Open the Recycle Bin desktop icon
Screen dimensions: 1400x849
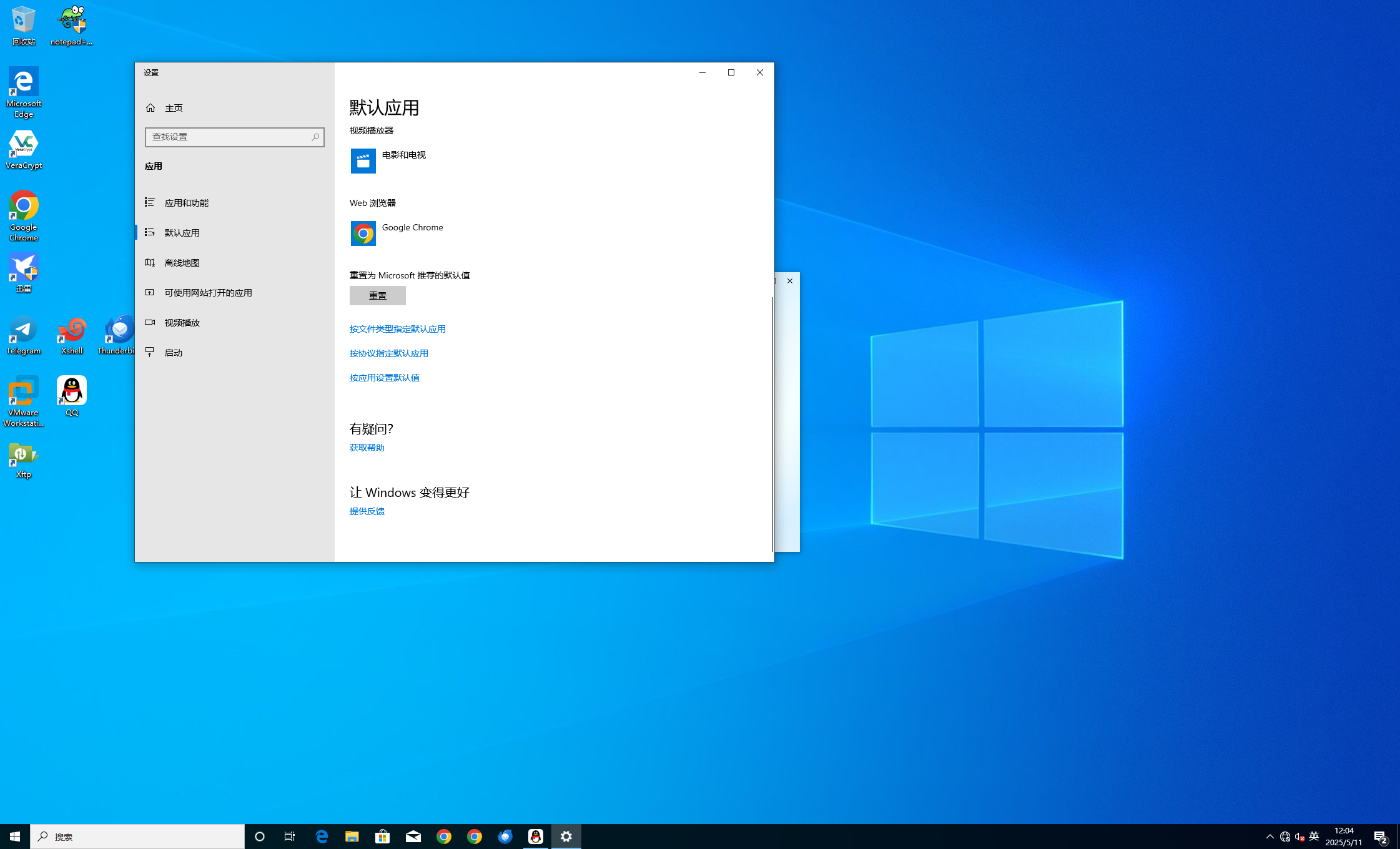pyautogui.click(x=24, y=26)
